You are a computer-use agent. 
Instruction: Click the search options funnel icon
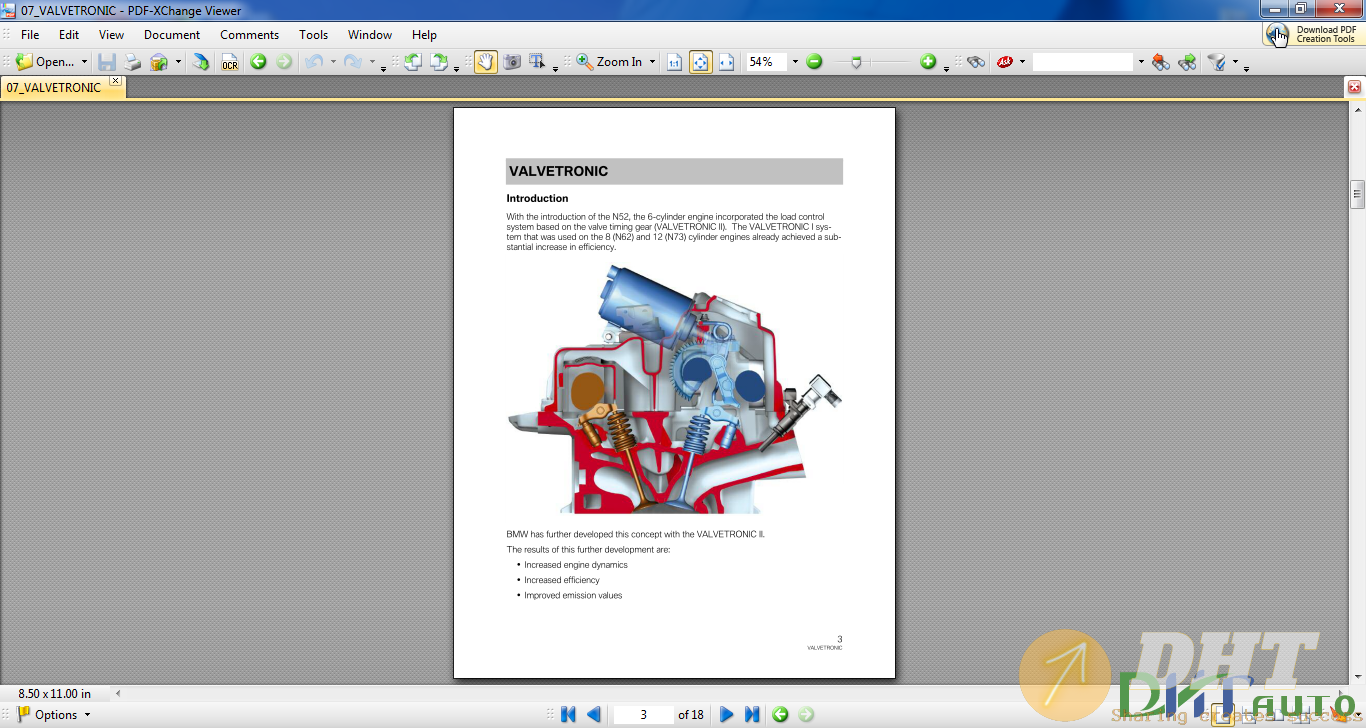tap(1217, 62)
